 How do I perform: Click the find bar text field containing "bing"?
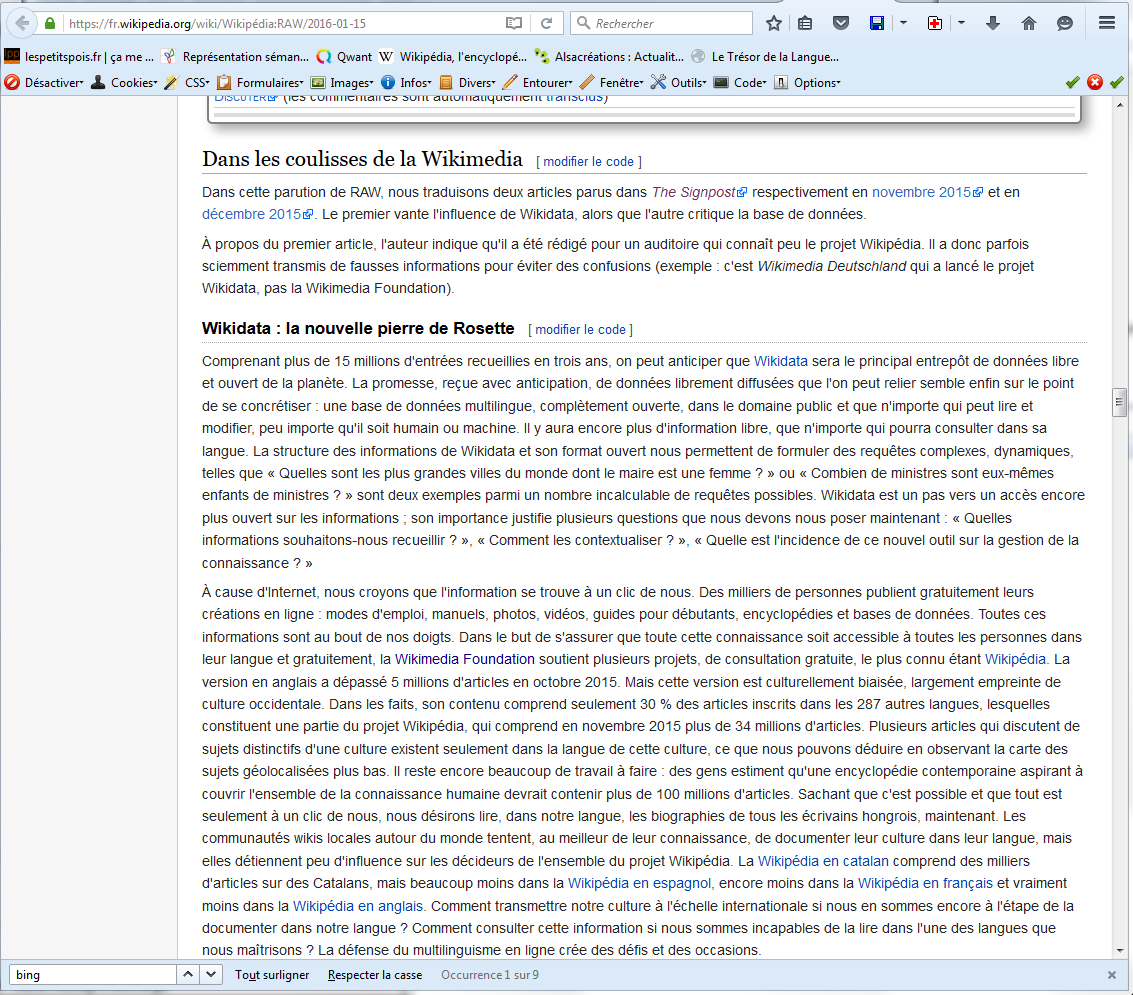pyautogui.click(x=92, y=975)
